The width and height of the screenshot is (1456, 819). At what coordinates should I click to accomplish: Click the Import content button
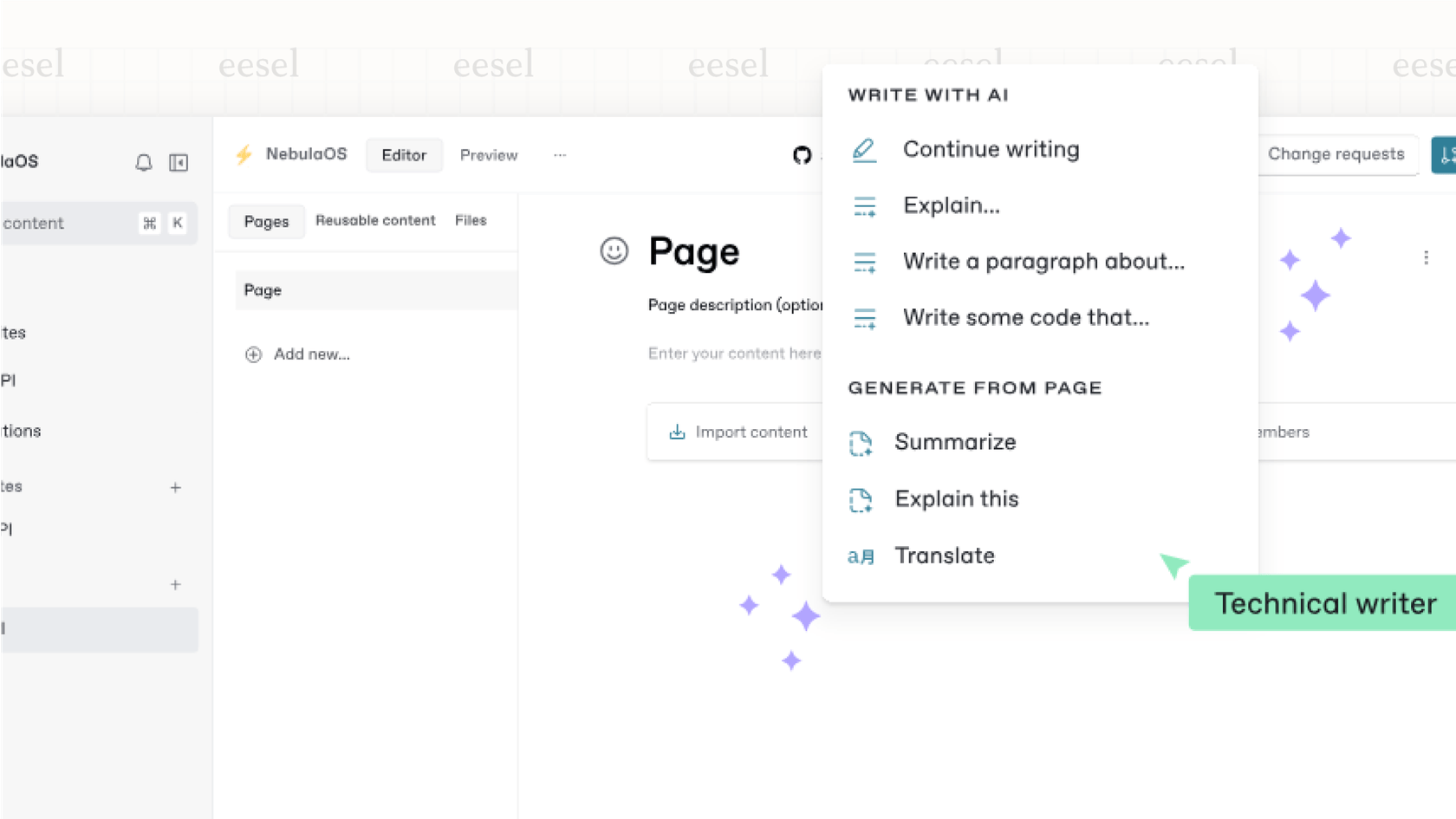(738, 432)
